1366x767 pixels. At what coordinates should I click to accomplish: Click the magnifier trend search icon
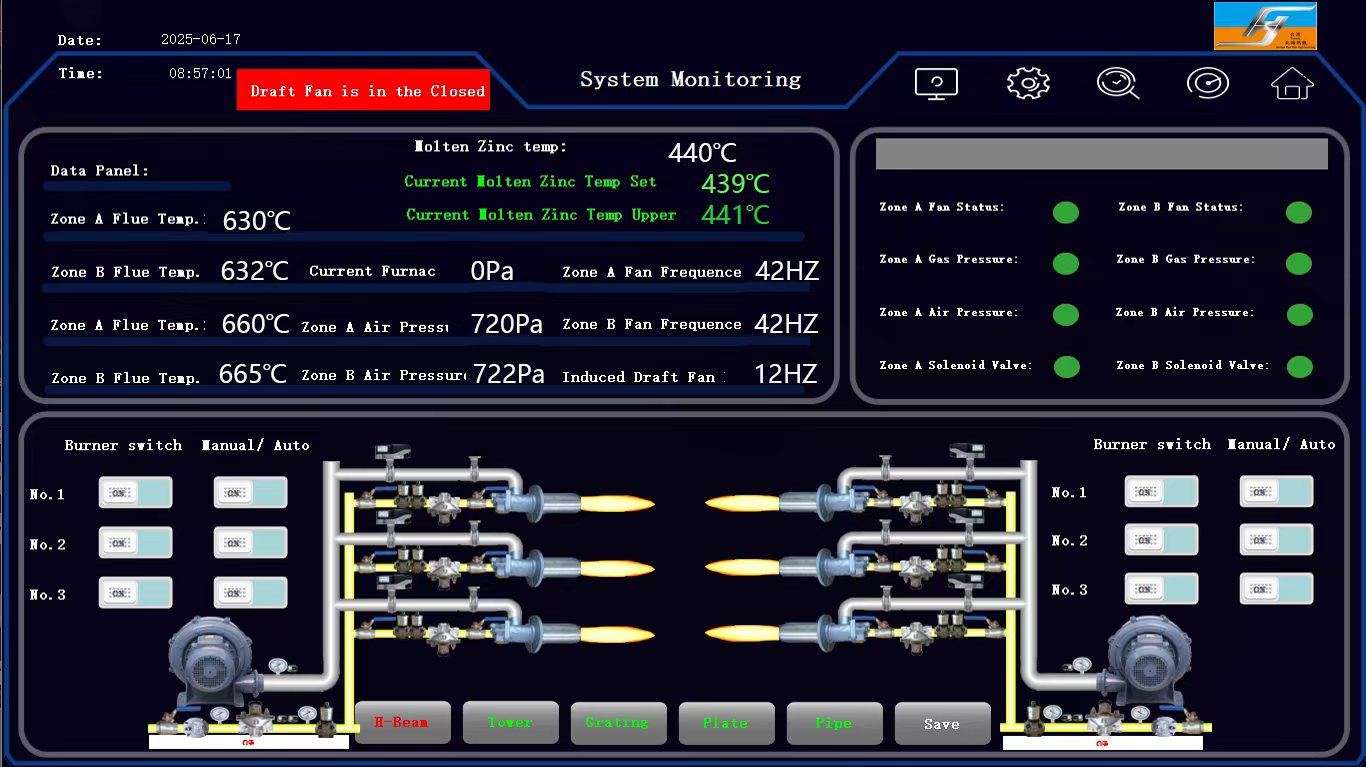(x=1117, y=83)
